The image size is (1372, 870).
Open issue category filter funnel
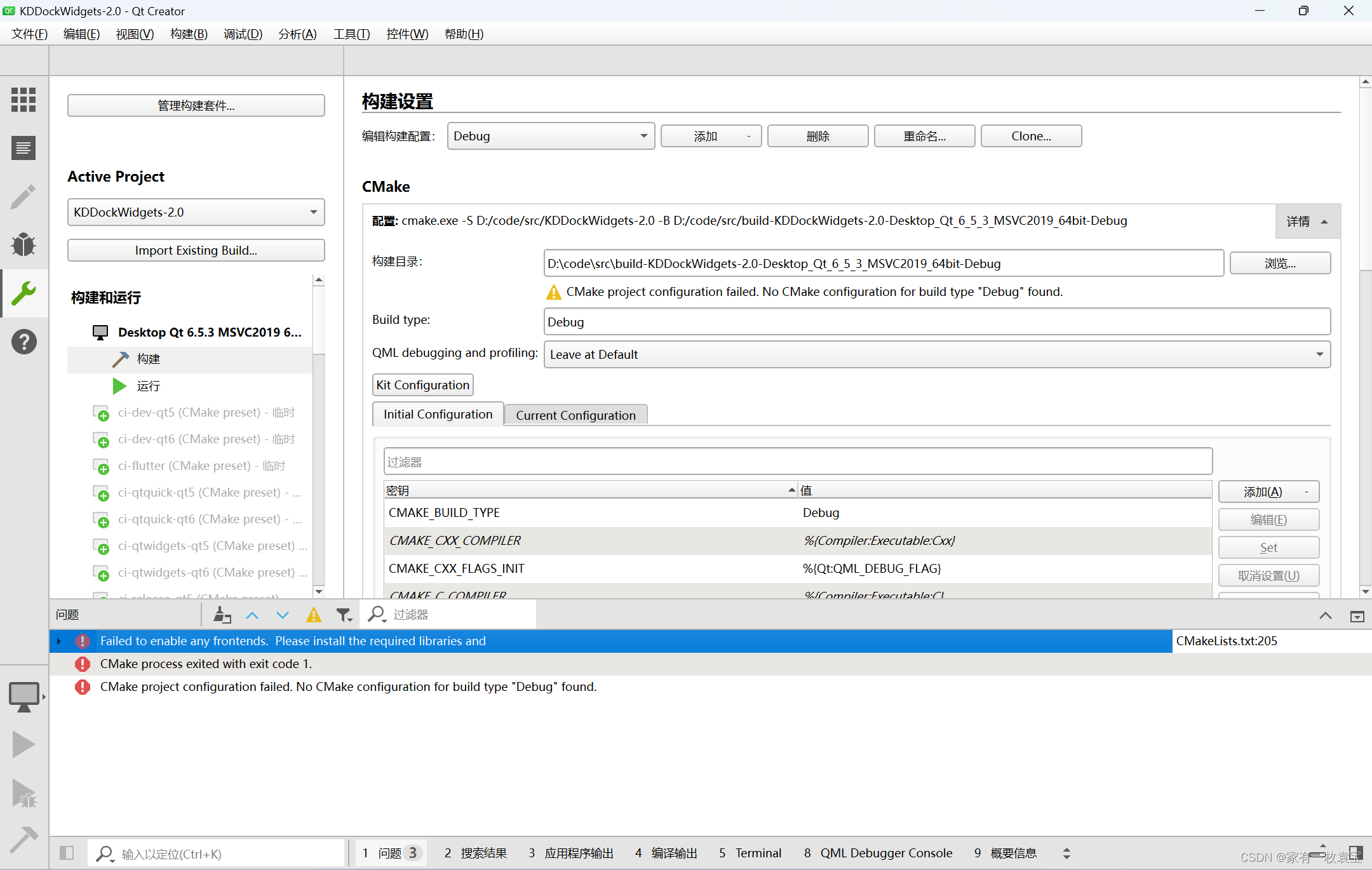(344, 615)
